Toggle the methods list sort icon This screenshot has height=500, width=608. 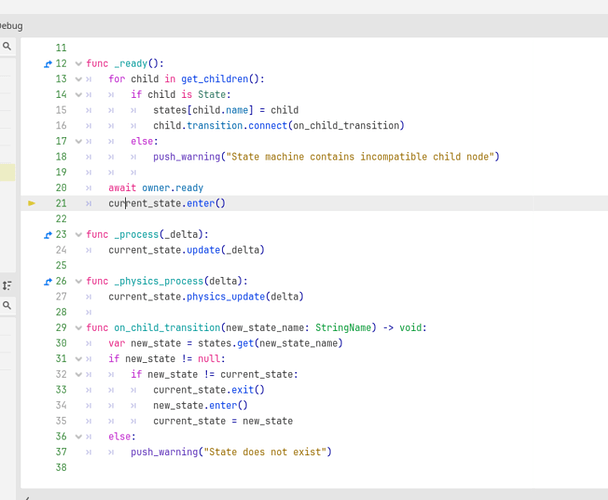pyautogui.click(x=7, y=285)
